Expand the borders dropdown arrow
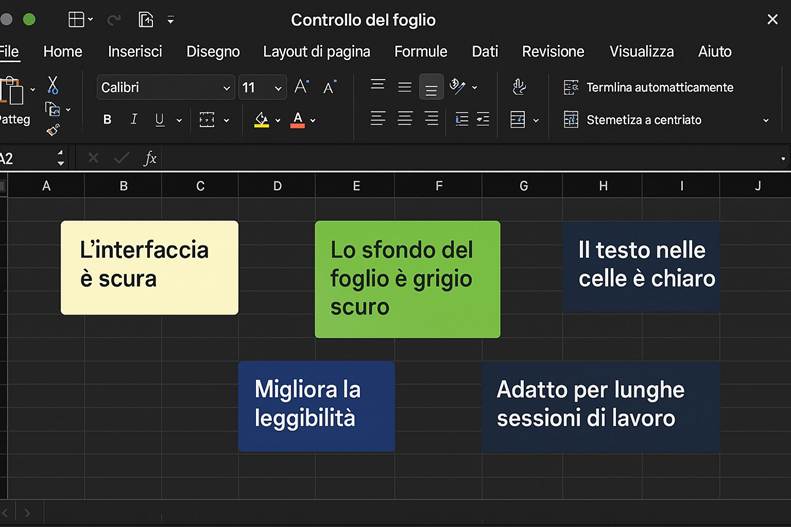This screenshot has height=527, width=791. tap(226, 121)
